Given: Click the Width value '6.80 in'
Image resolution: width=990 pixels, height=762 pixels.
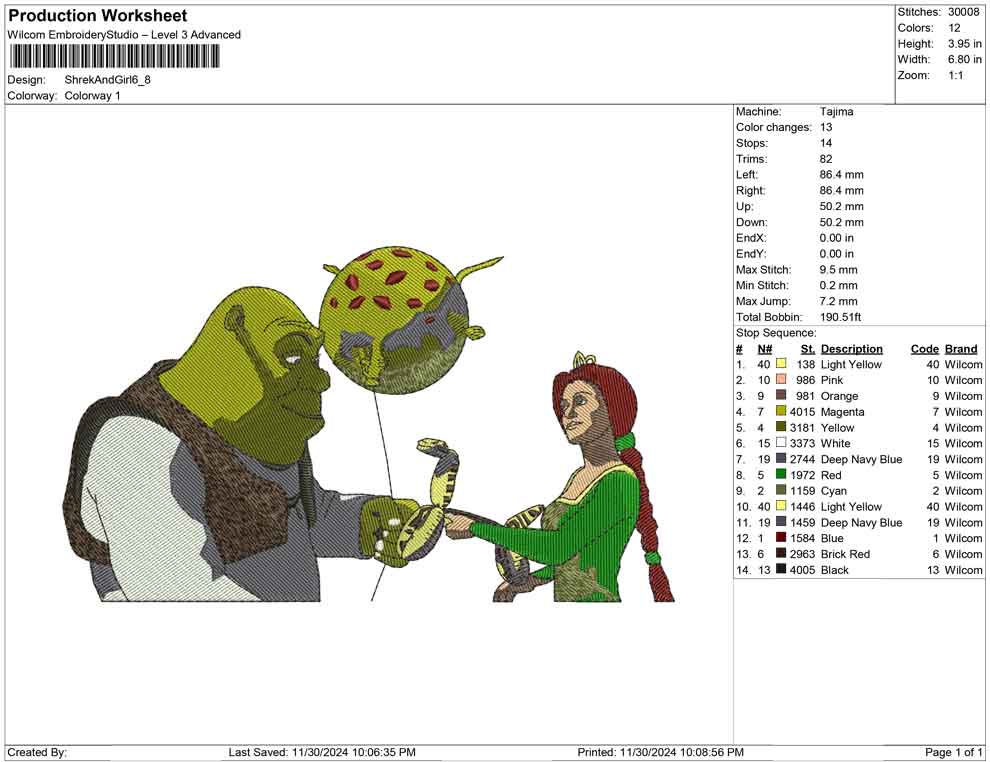Looking at the screenshot, I should point(964,59).
